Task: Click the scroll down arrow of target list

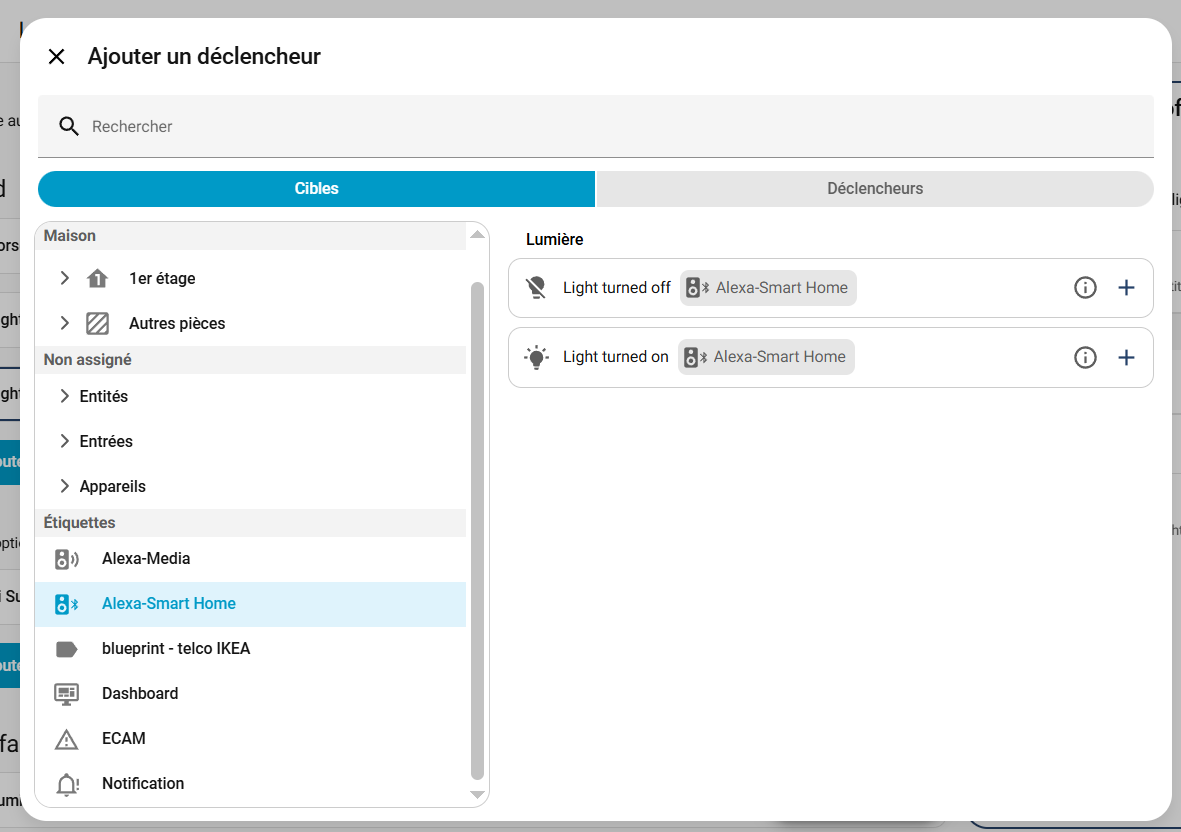Action: [x=477, y=795]
